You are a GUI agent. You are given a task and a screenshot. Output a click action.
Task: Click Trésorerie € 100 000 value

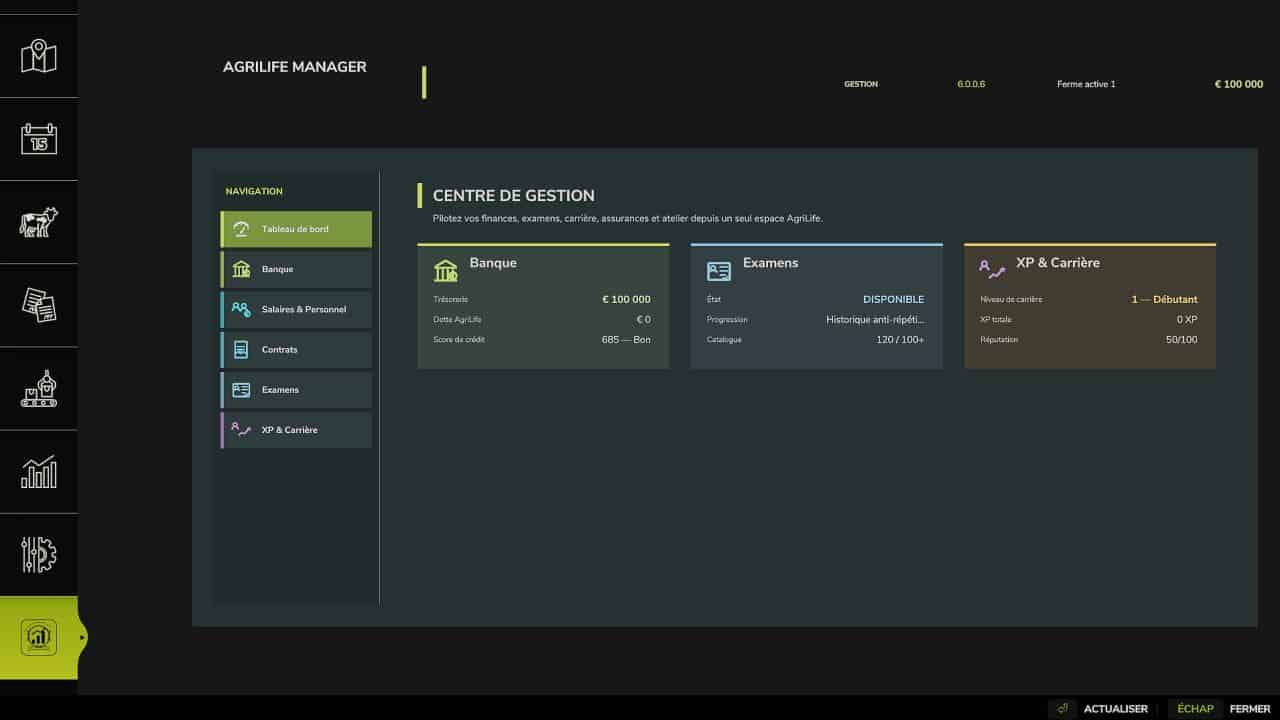click(x=626, y=299)
